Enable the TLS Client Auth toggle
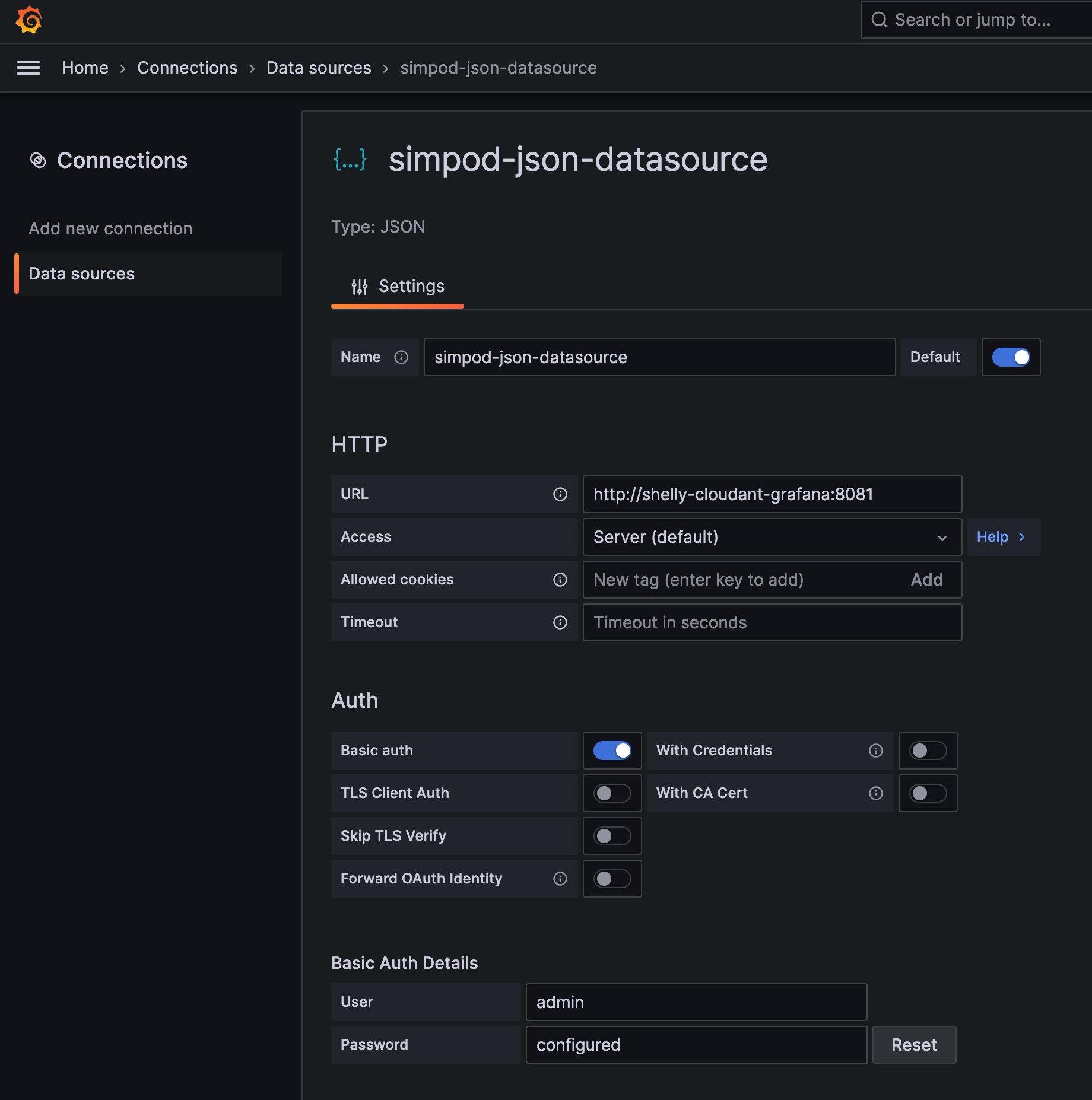Image resolution: width=1092 pixels, height=1100 pixels. 612,793
